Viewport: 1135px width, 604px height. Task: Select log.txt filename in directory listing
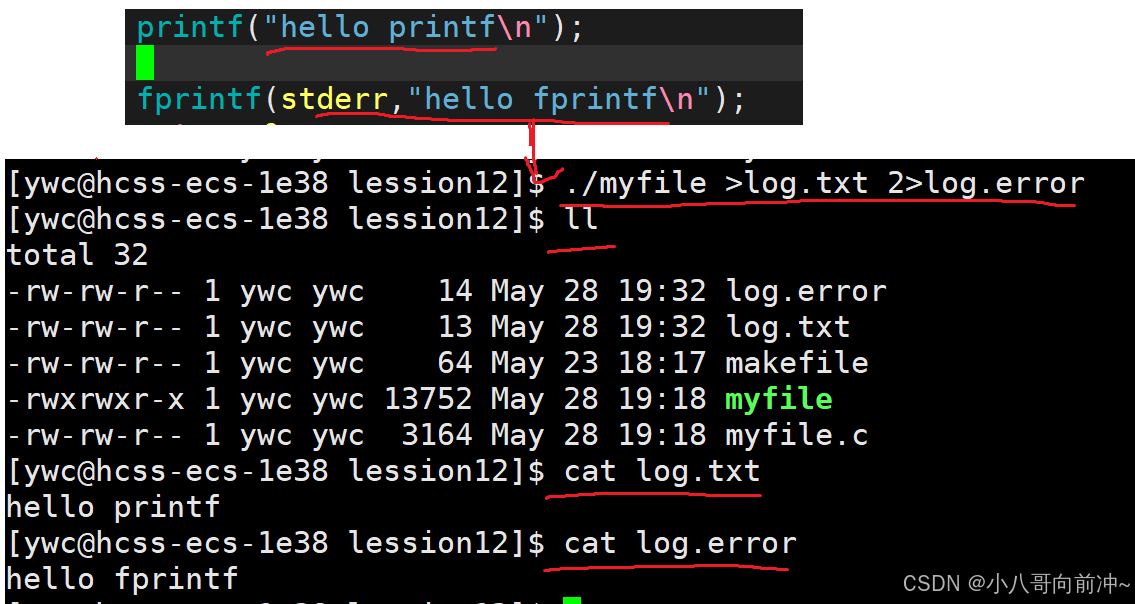click(x=788, y=327)
